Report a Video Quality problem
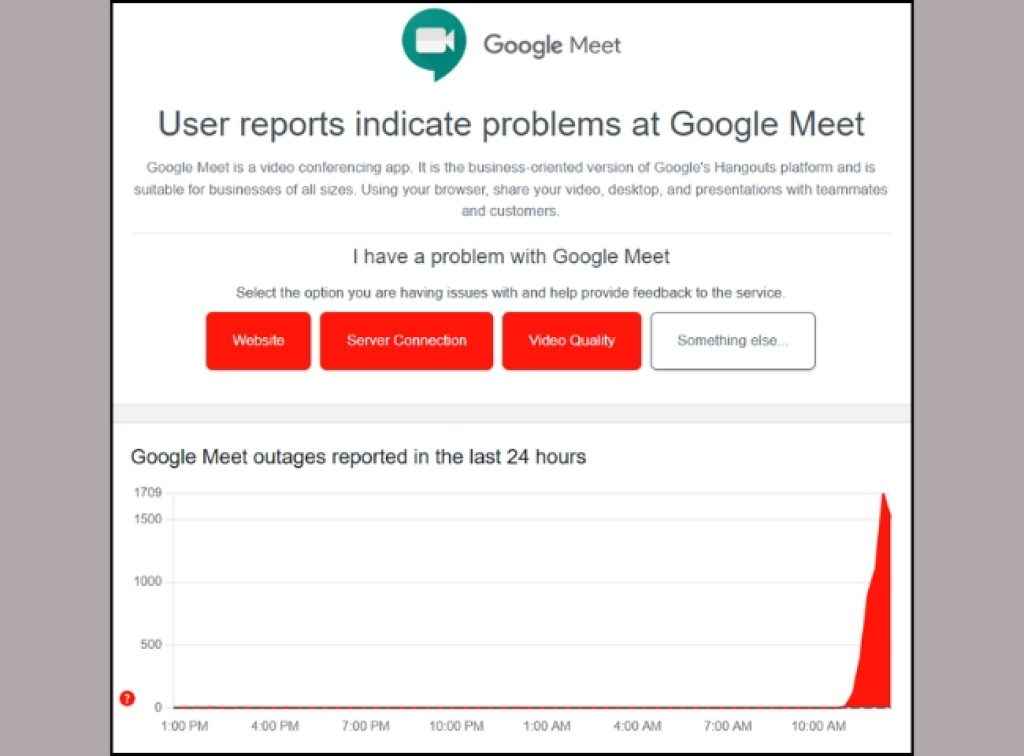 coord(571,341)
